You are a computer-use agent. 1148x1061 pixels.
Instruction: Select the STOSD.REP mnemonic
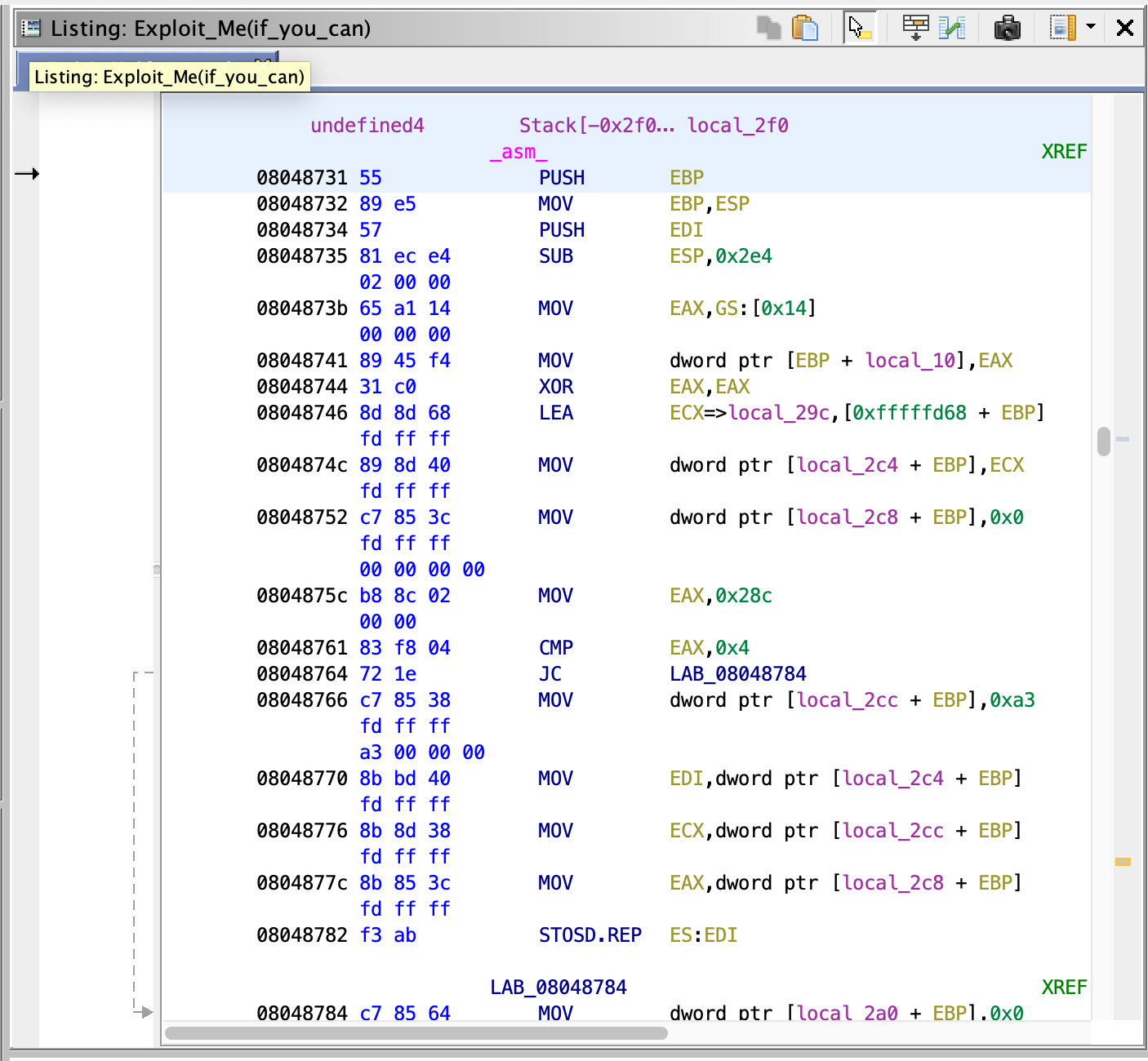point(590,935)
